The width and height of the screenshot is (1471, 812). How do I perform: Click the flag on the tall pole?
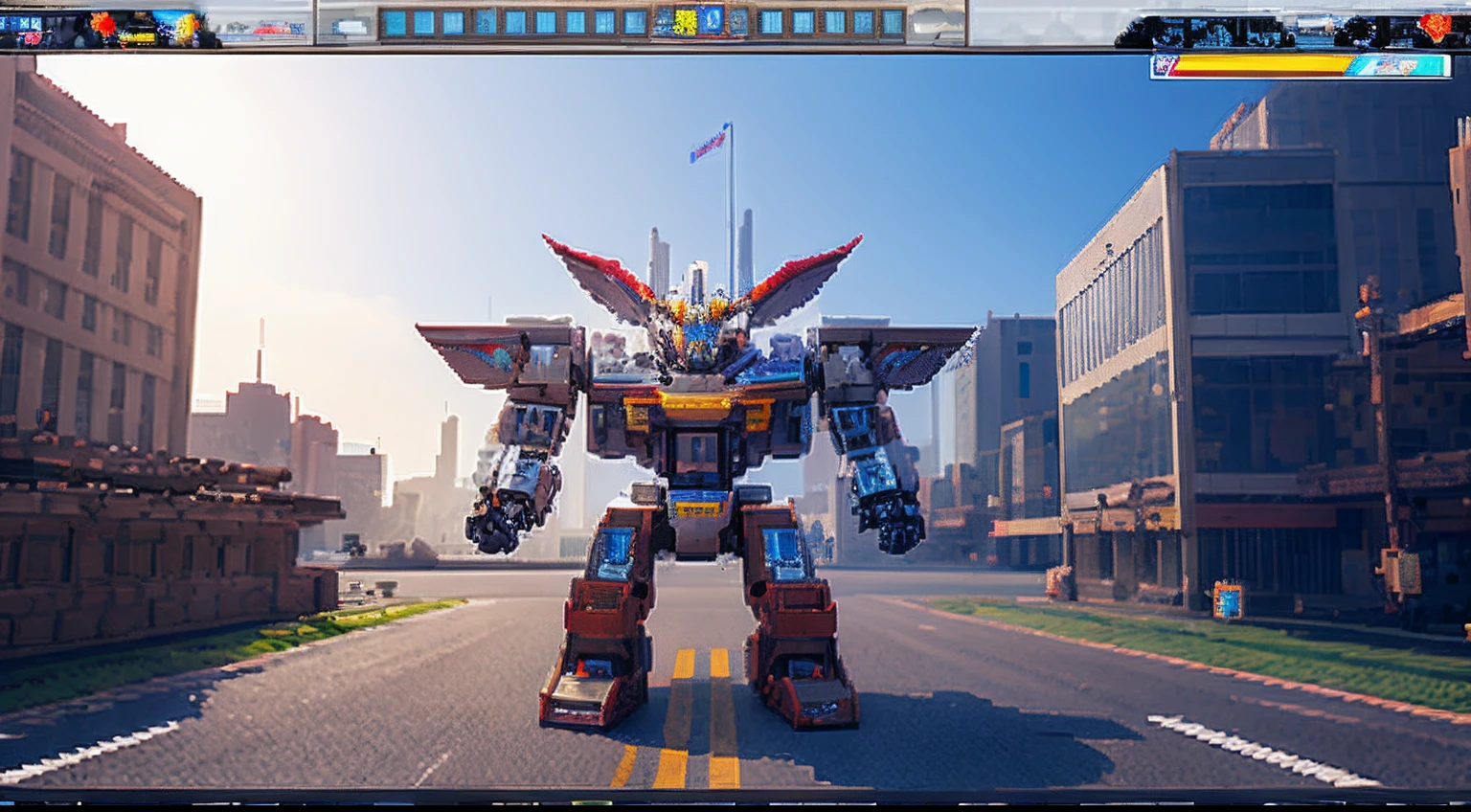708,146
